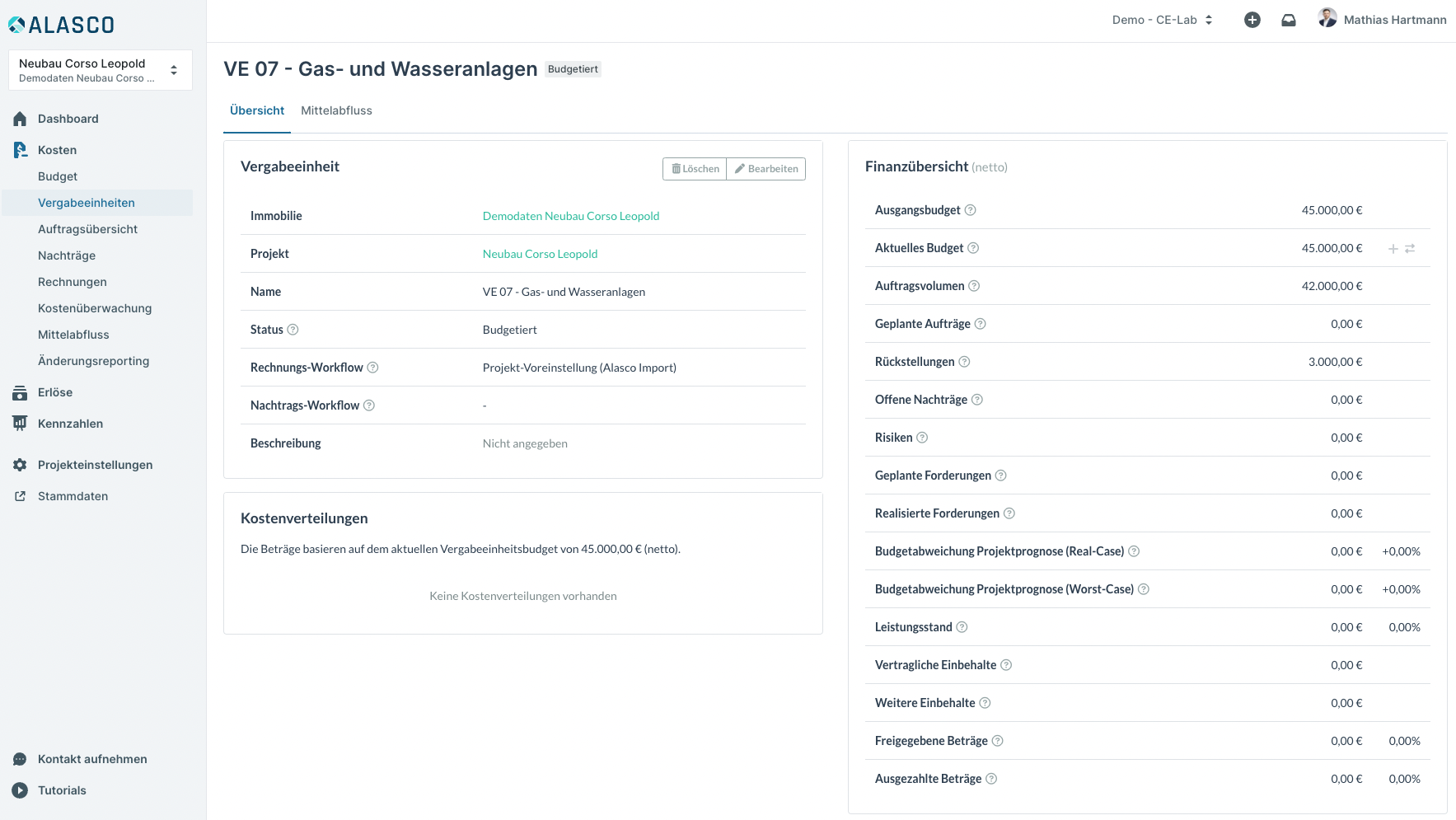Click the transfer arrows beside Aktuelles Budget
This screenshot has width=1456, height=820.
coord(1410,249)
